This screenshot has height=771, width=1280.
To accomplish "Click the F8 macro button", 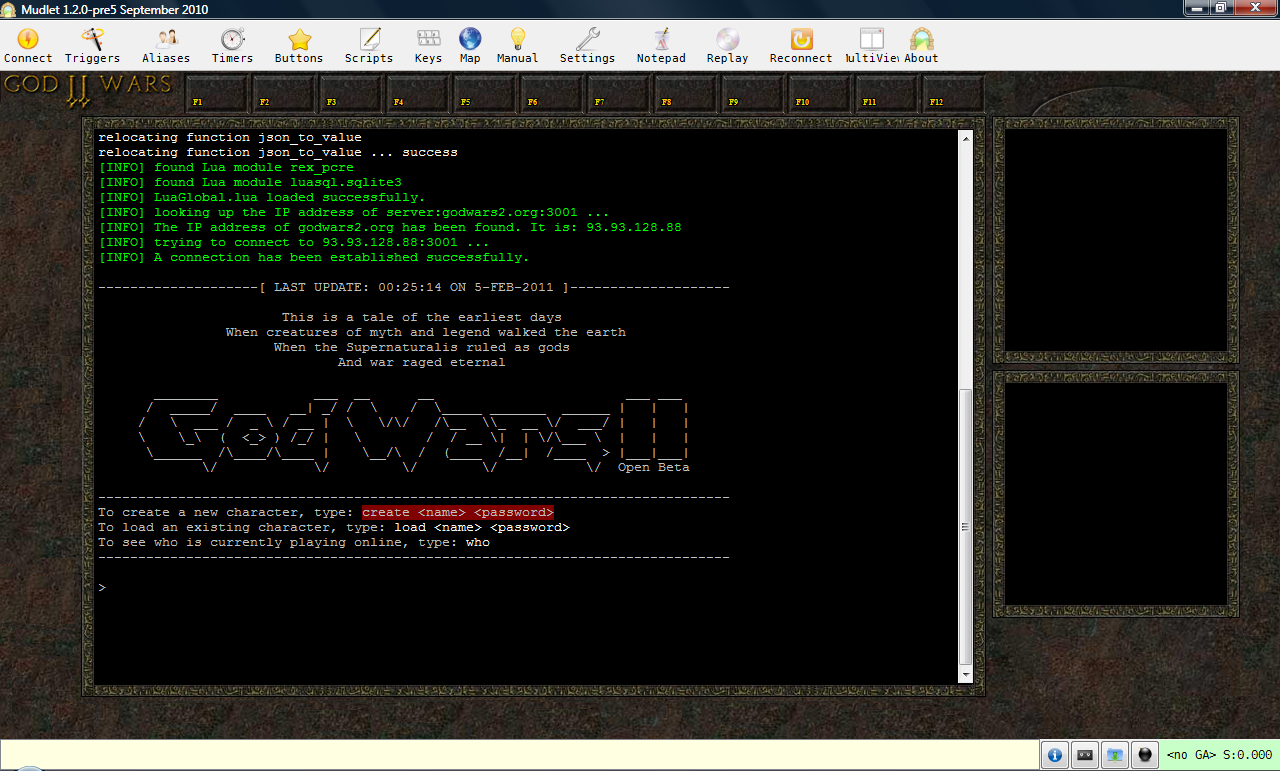I will point(685,95).
